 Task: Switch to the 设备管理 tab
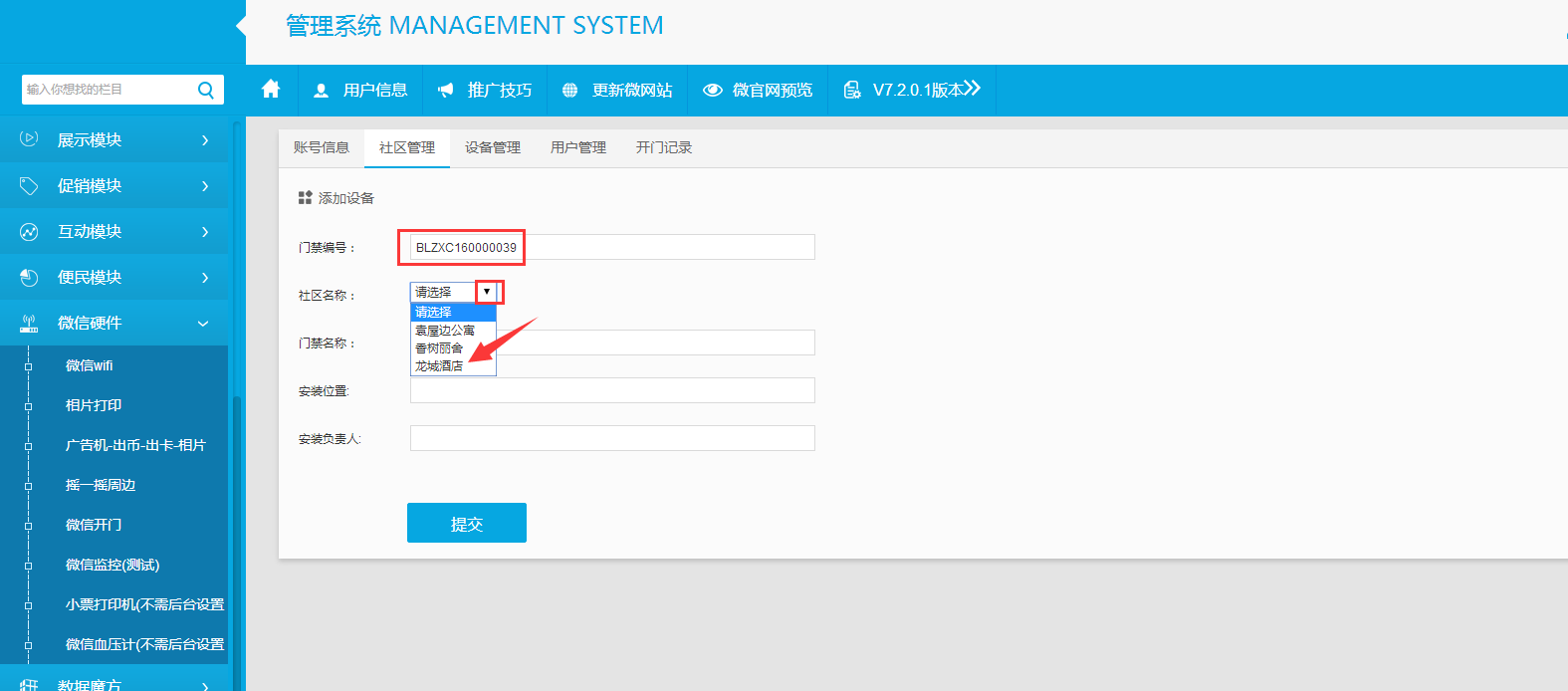coord(493,147)
